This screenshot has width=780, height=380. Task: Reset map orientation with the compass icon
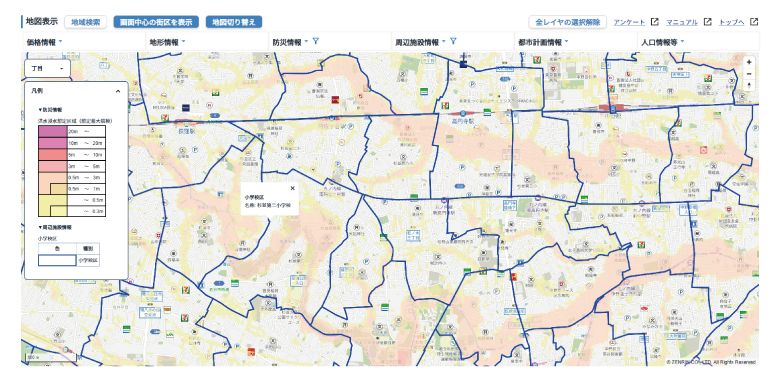coord(749,85)
